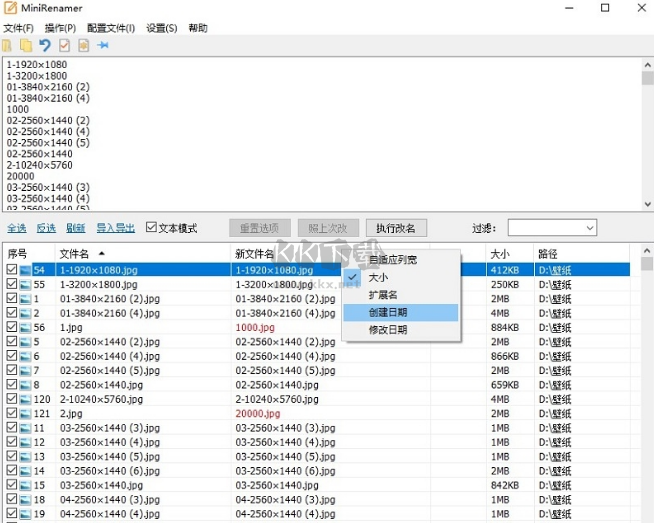Viewport: 654px width, 523px height.
Task: Click the 全选 link
Action: 16,228
